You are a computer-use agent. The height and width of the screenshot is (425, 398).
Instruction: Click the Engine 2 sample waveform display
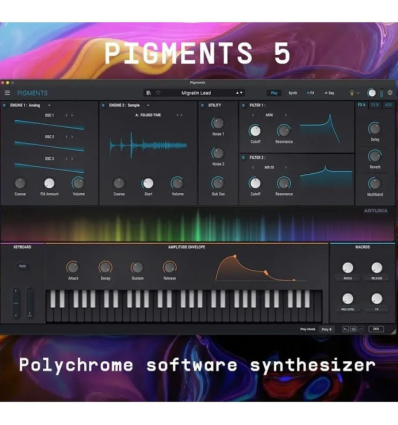coord(148,145)
